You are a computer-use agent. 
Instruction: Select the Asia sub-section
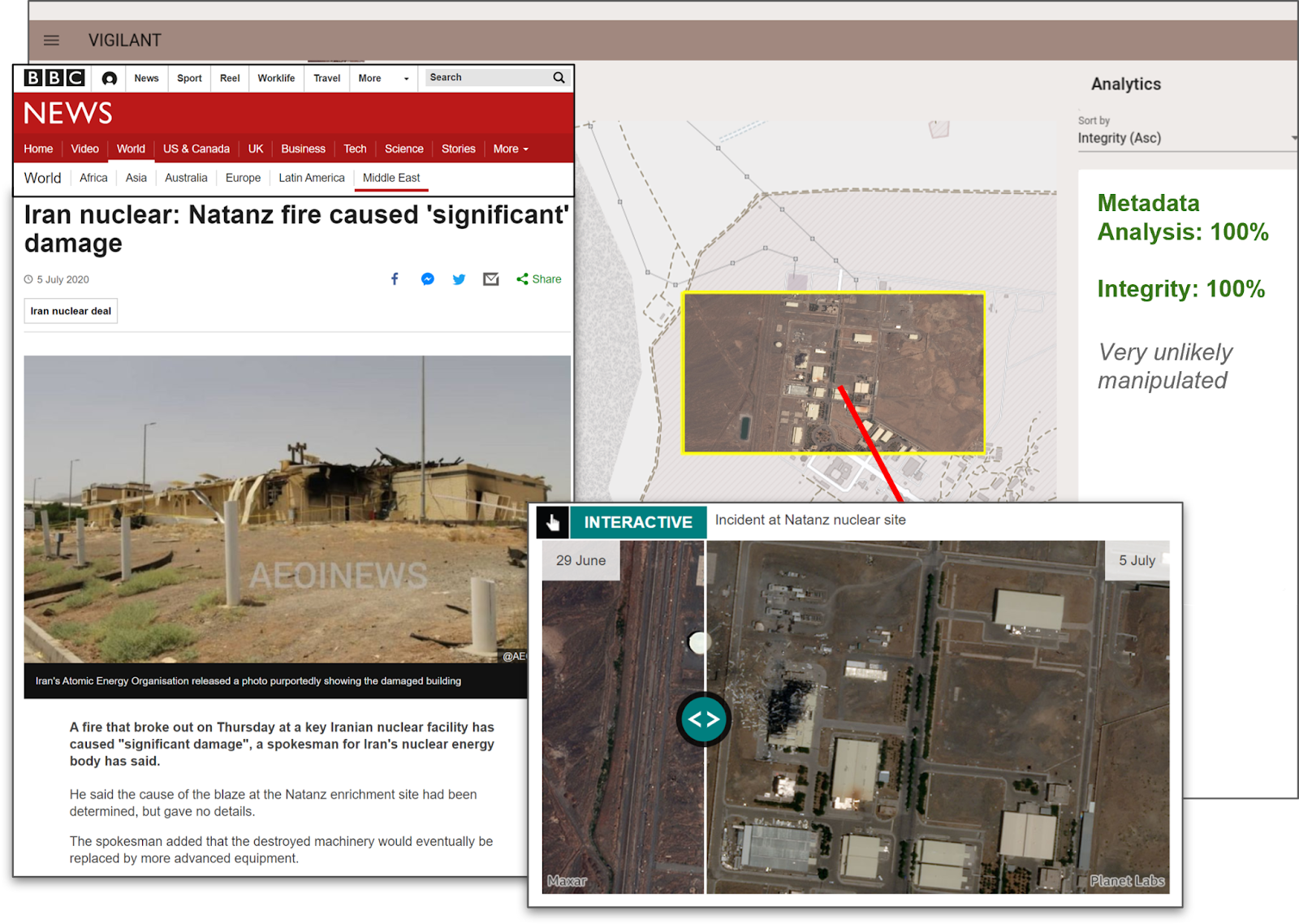click(x=136, y=178)
